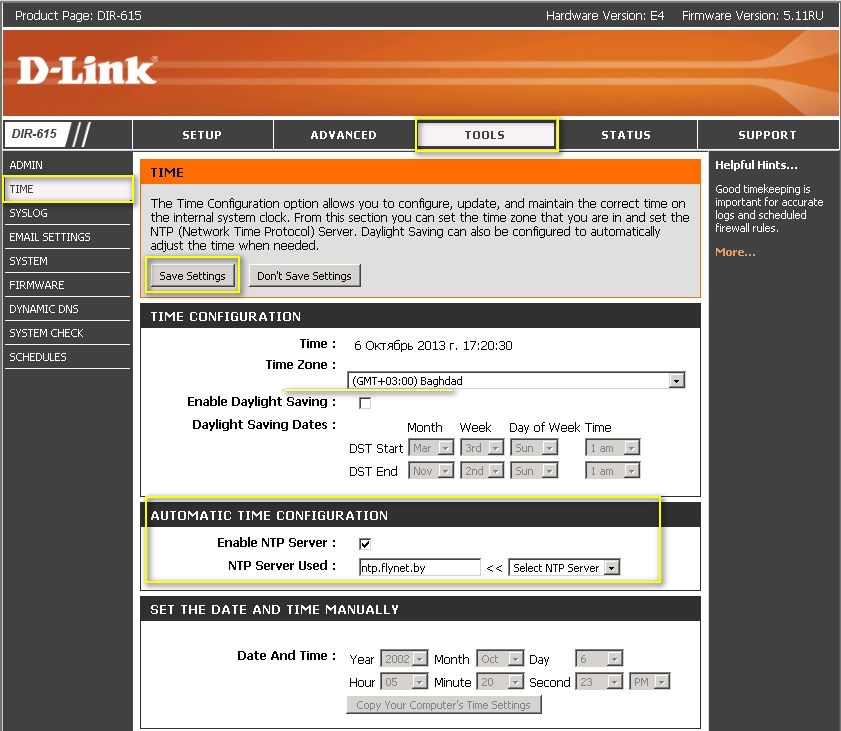The height and width of the screenshot is (731, 841).
Task: Click Don't Save Settings button
Action: [304, 276]
